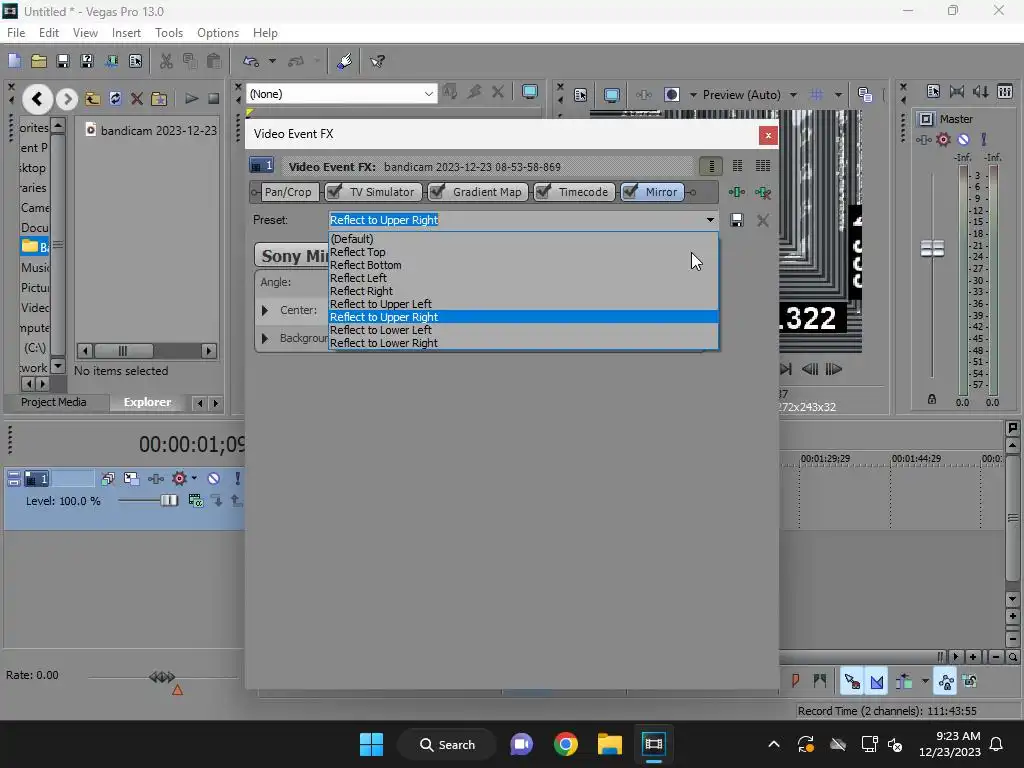1024x768 pixels.
Task: Click Start Preview play icon in Explorer
Action: click(x=191, y=99)
